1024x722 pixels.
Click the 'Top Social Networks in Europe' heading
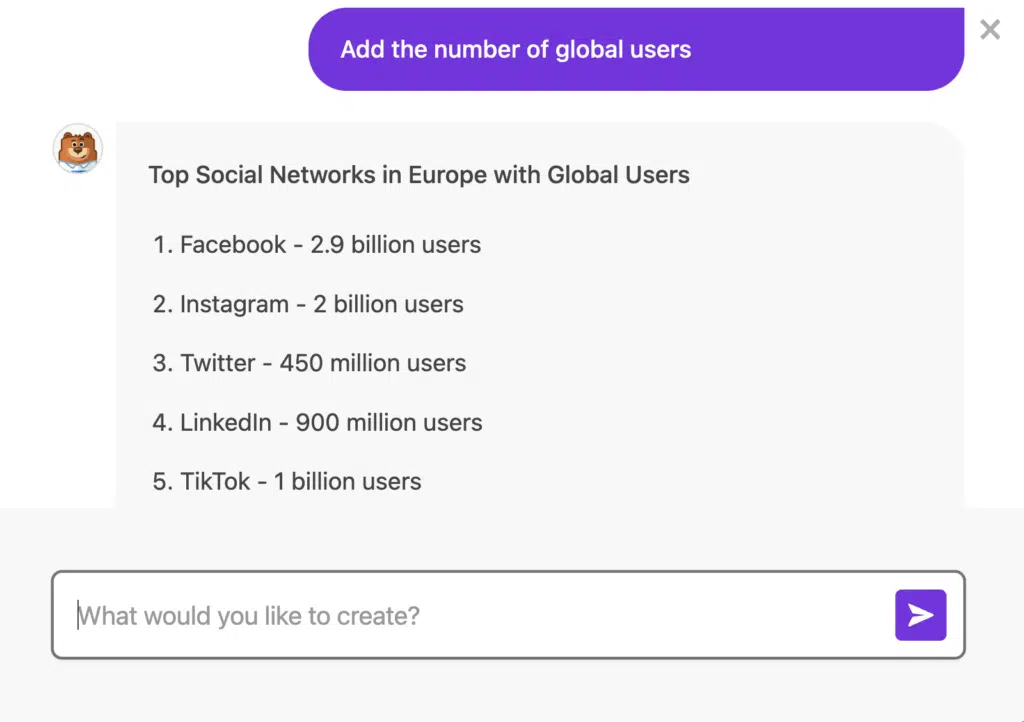(419, 175)
